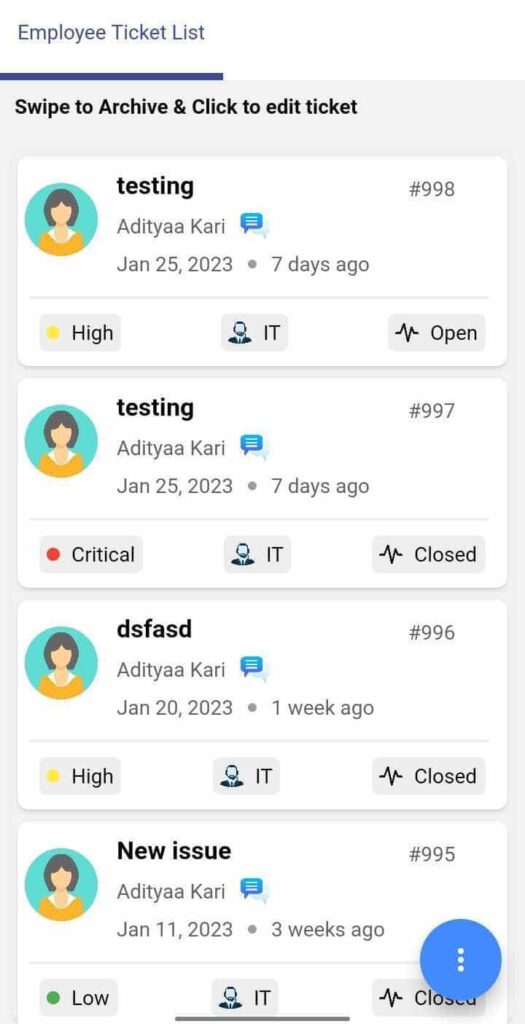Open the three-dot floating action button
525x1024 pixels.
pyautogui.click(x=461, y=959)
